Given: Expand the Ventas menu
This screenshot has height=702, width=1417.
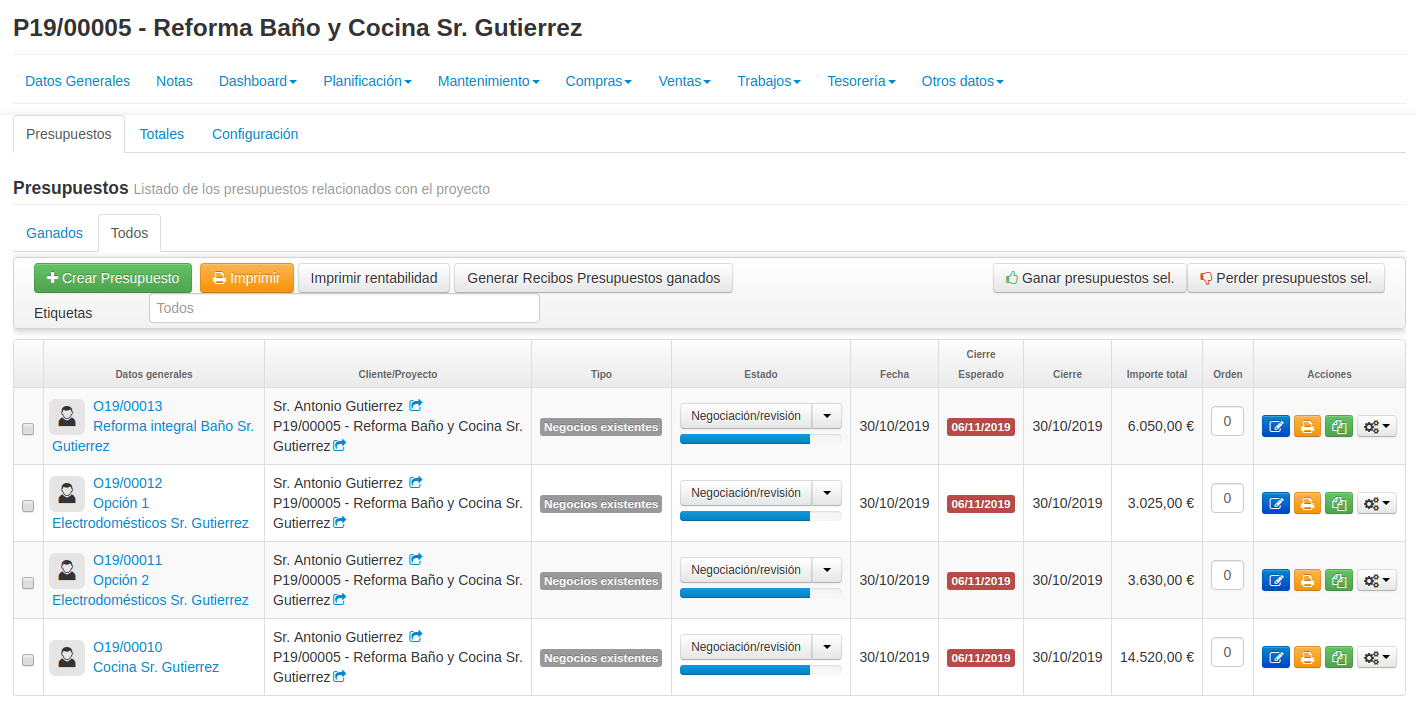Looking at the screenshot, I should point(685,81).
